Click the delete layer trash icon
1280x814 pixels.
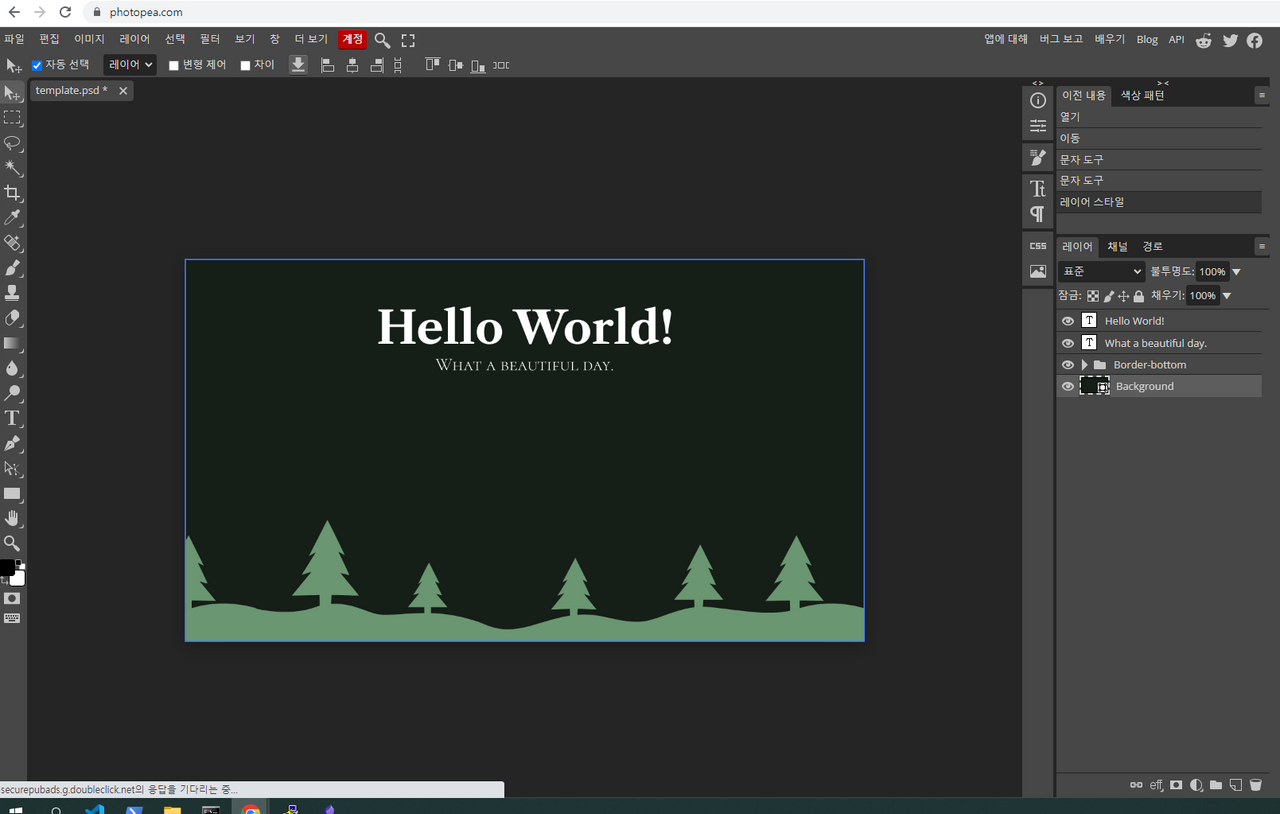(x=1256, y=785)
